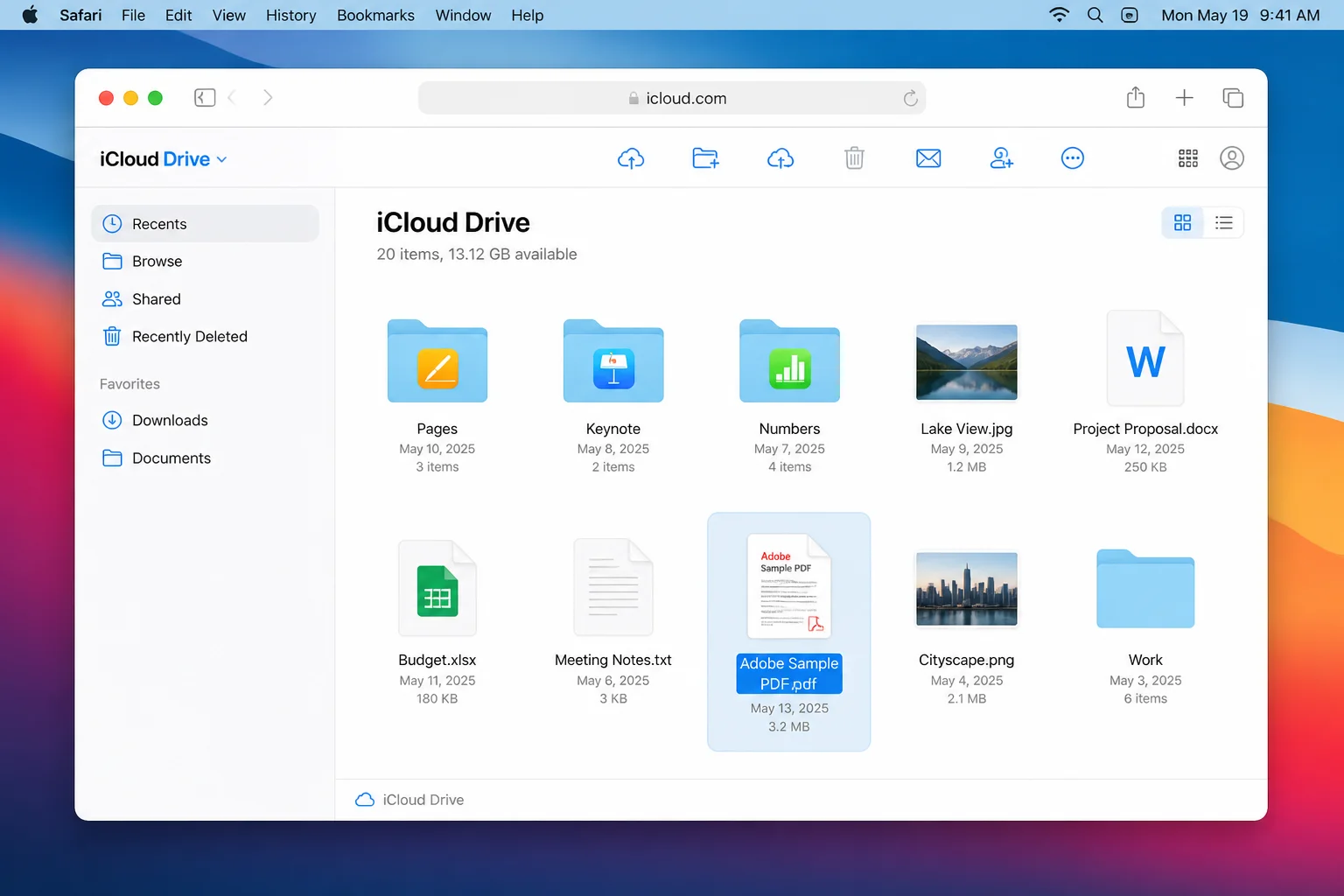1344x896 pixels.
Task: Select Recents in the sidebar
Action: coord(205,224)
